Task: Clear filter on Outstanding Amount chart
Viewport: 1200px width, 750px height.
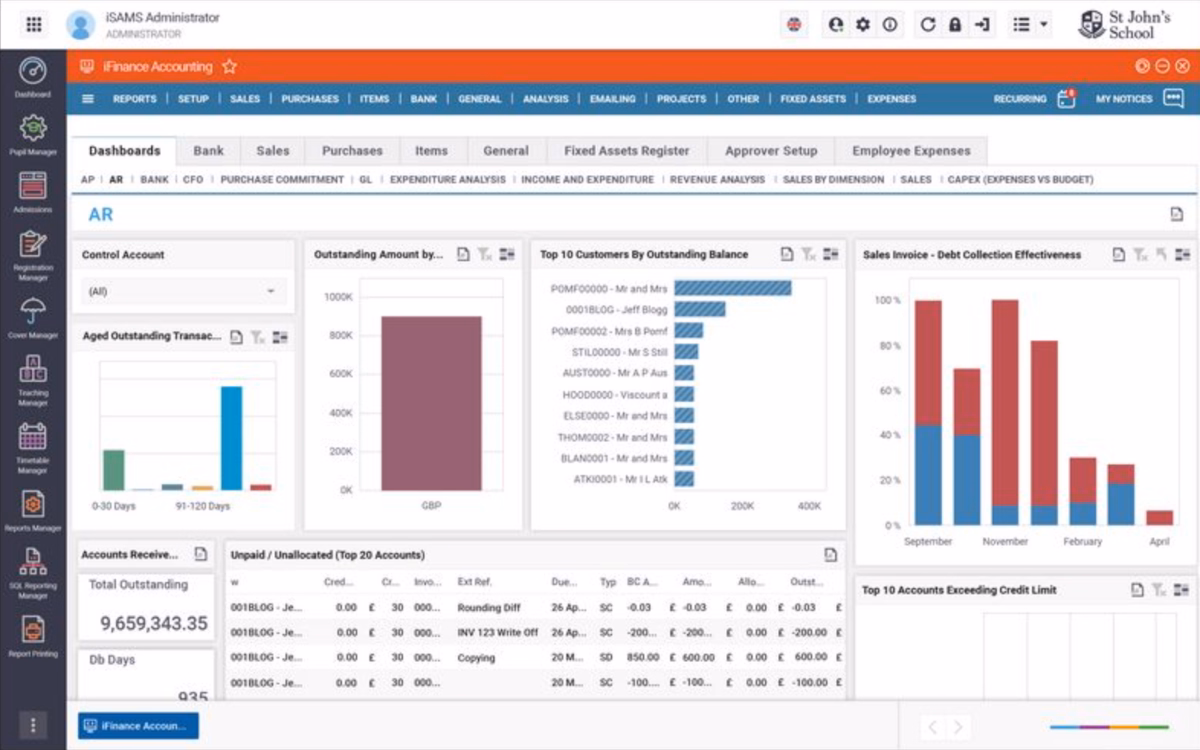Action: [x=485, y=255]
